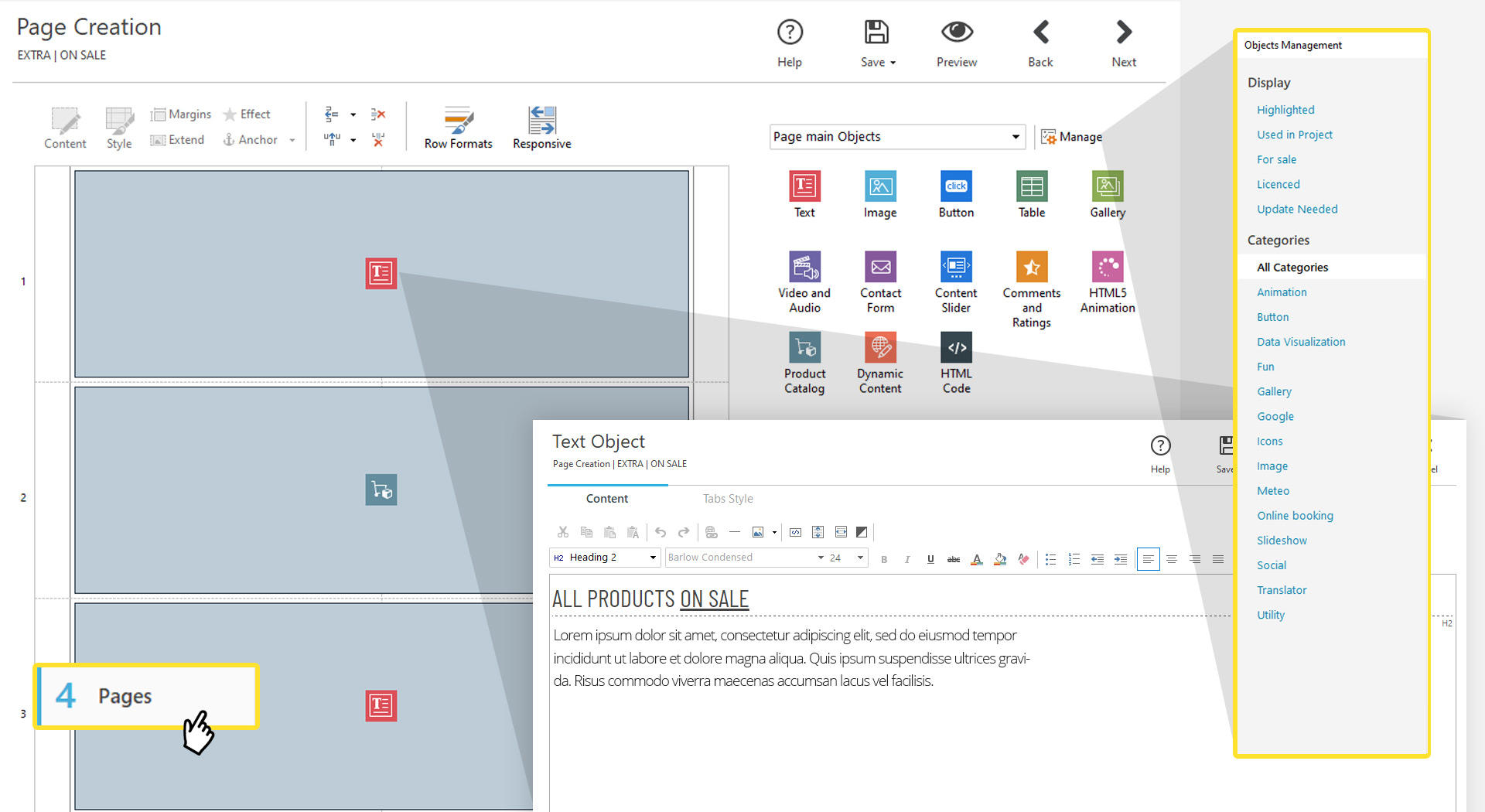The width and height of the screenshot is (1485, 812).
Task: Choose the Content Slider object
Action: pyautogui.click(x=956, y=268)
